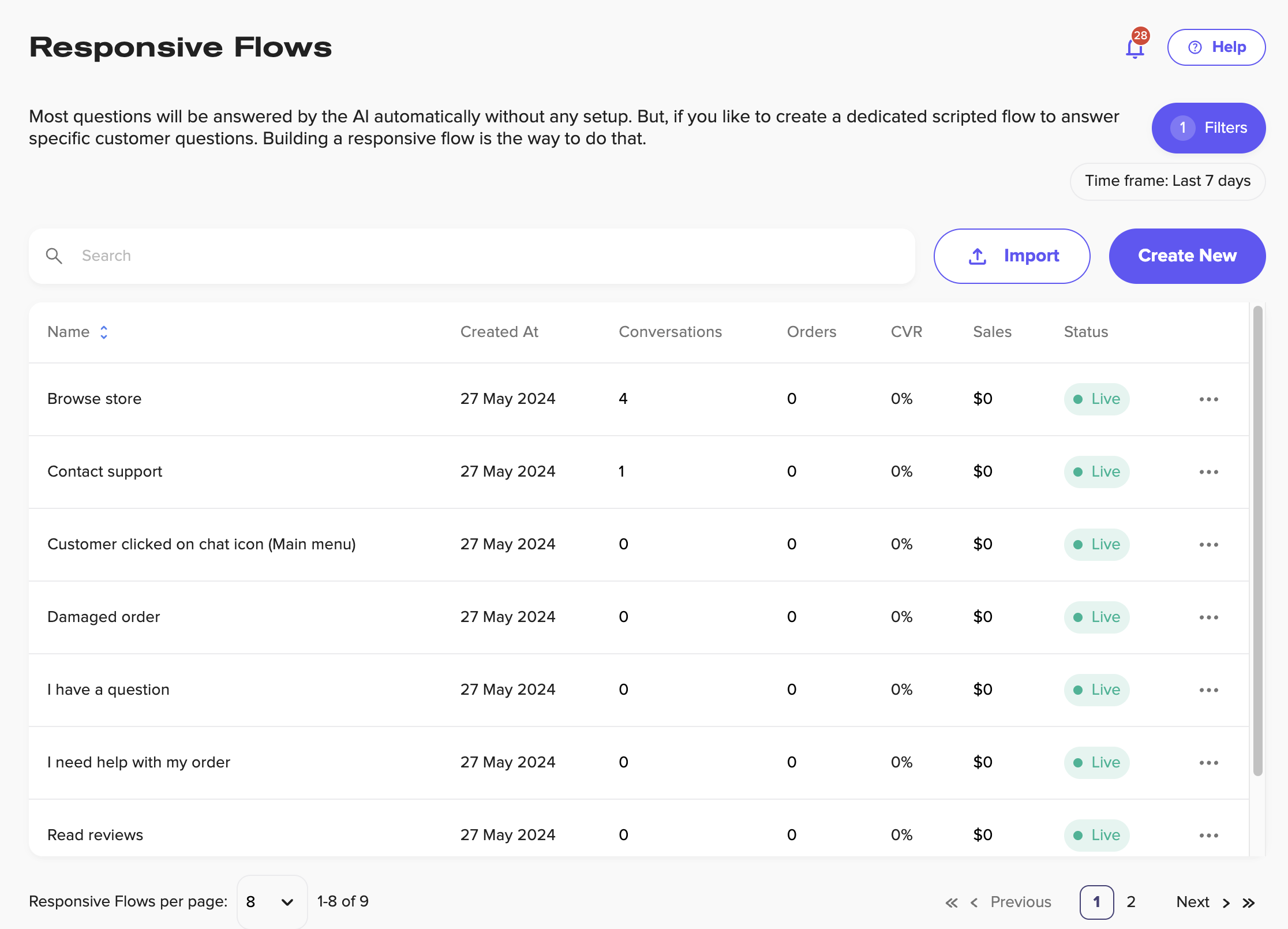Screen dimensions: 1288x929
Task: Select page 1 in pagination
Action: pos(1096,902)
